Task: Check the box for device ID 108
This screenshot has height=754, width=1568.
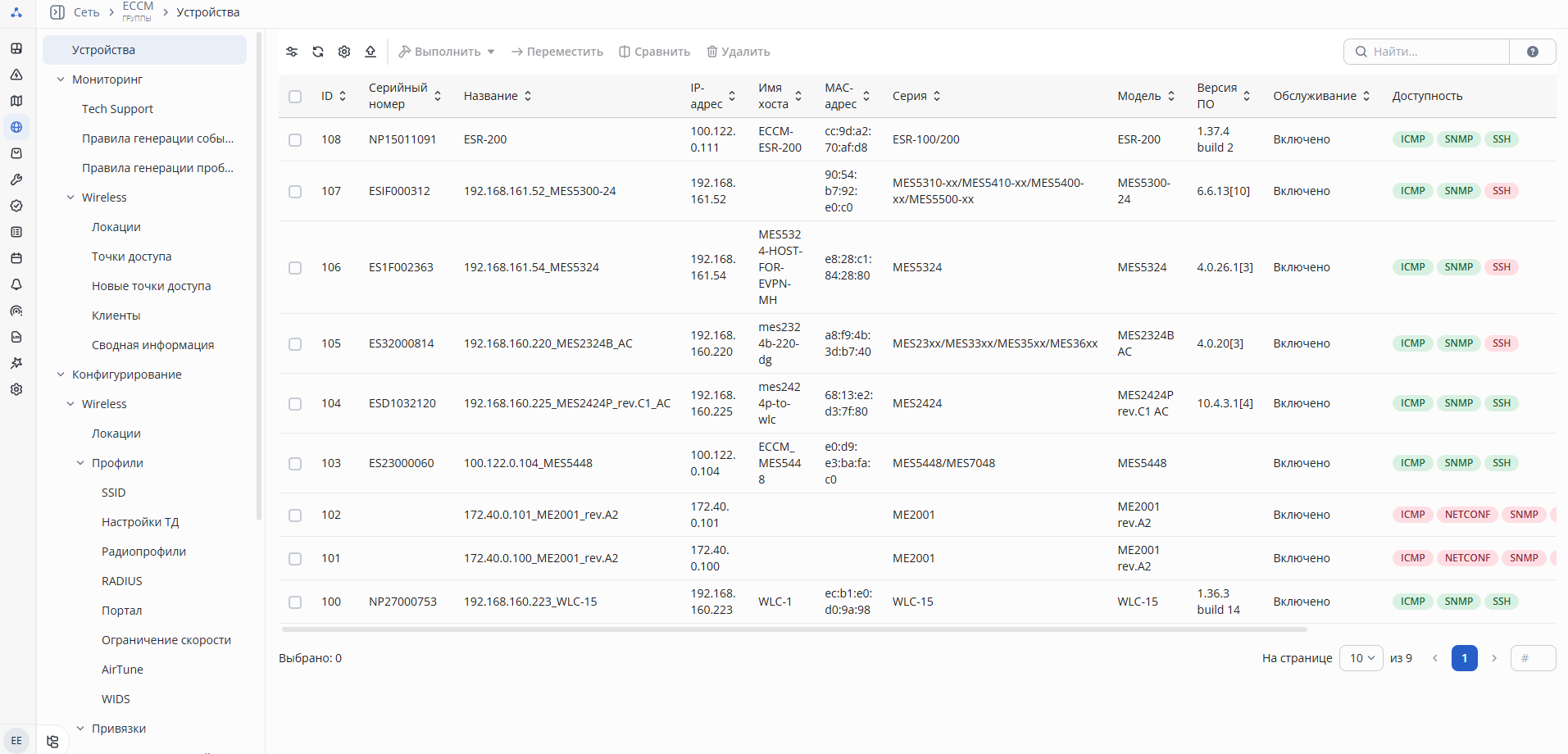Action: point(295,140)
